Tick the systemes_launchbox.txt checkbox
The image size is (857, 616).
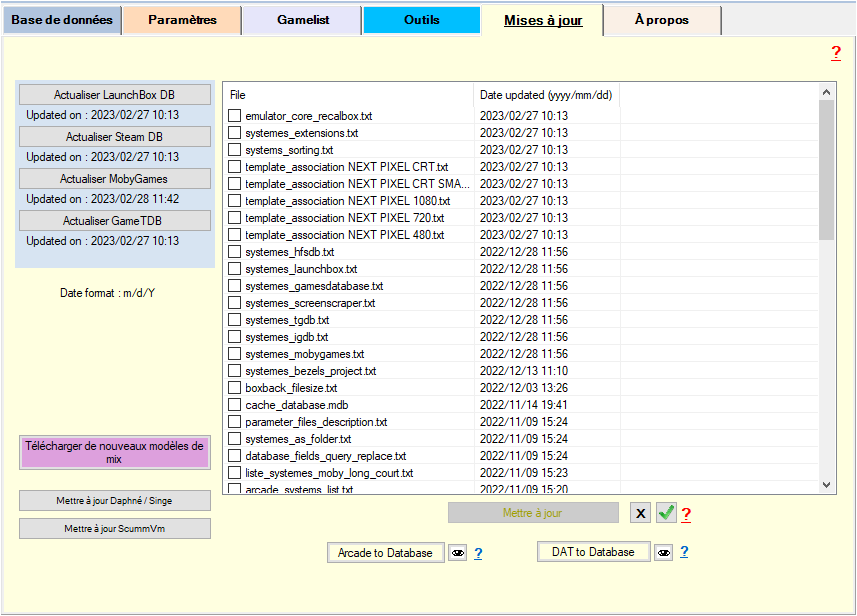tap(234, 269)
